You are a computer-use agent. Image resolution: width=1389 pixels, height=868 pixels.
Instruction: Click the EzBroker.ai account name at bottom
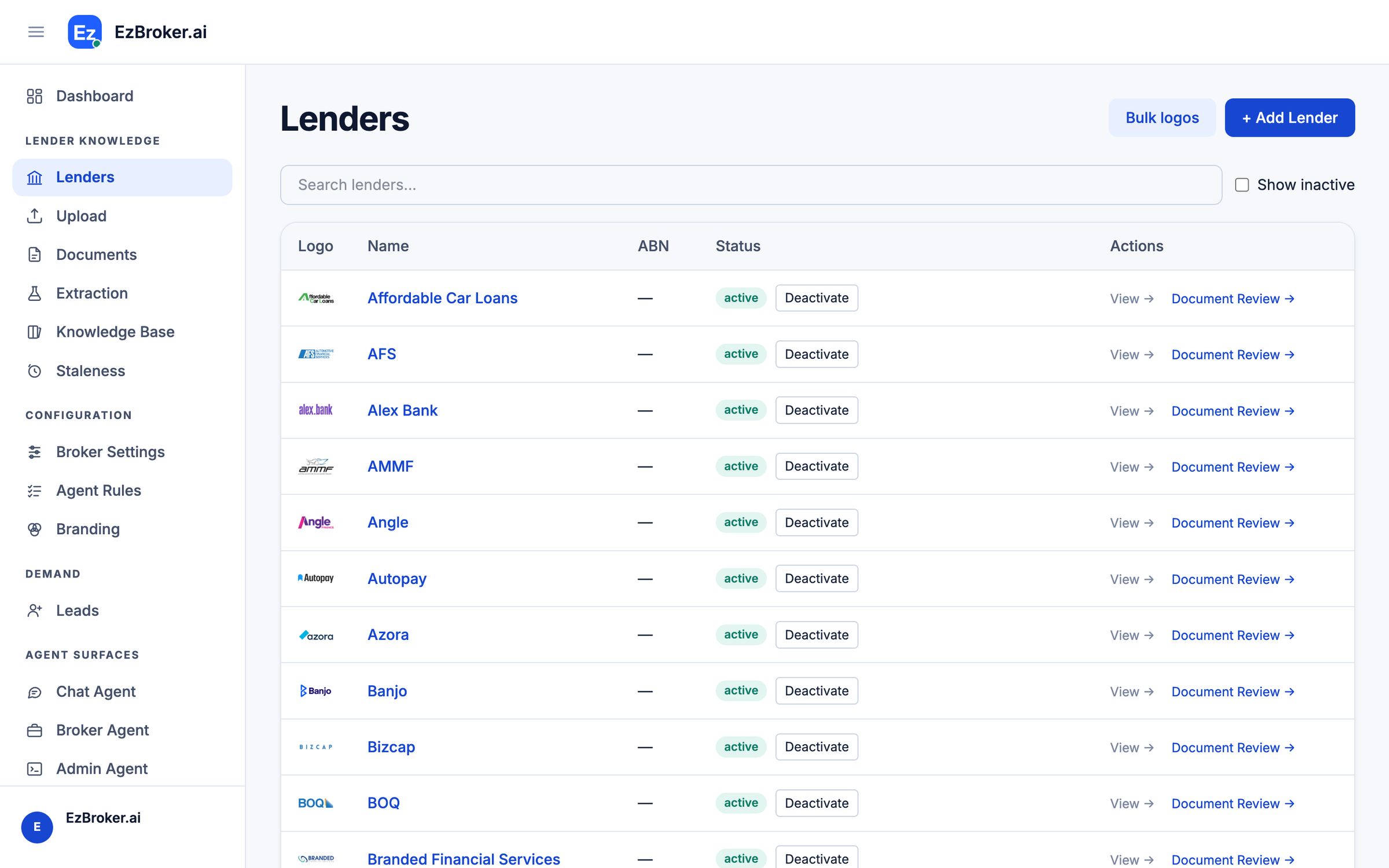pyautogui.click(x=103, y=818)
